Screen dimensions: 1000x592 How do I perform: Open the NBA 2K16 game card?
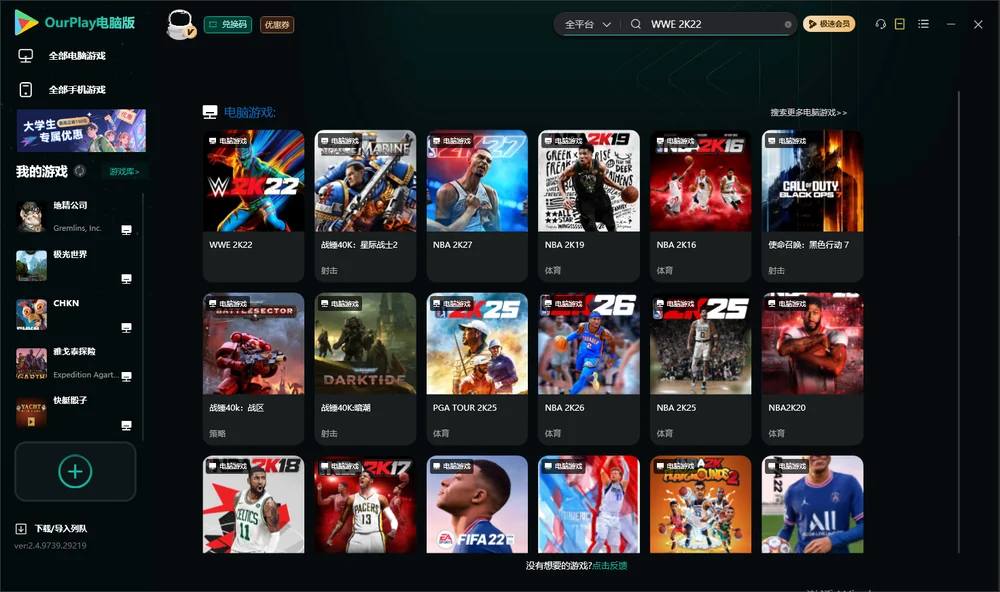701,205
